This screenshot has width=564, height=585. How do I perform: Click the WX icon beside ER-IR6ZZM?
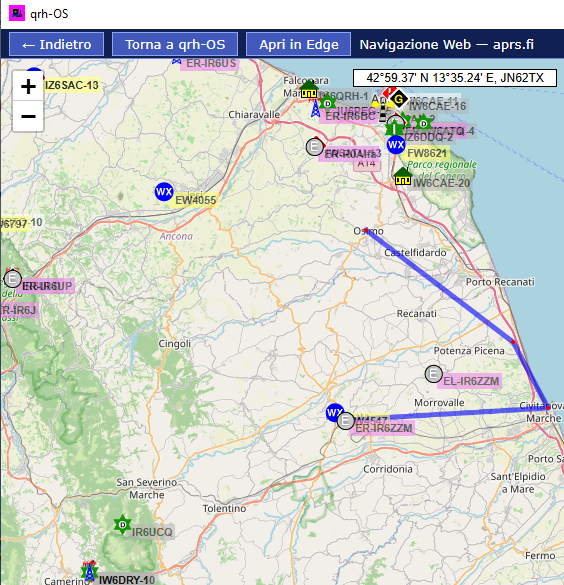point(333,412)
